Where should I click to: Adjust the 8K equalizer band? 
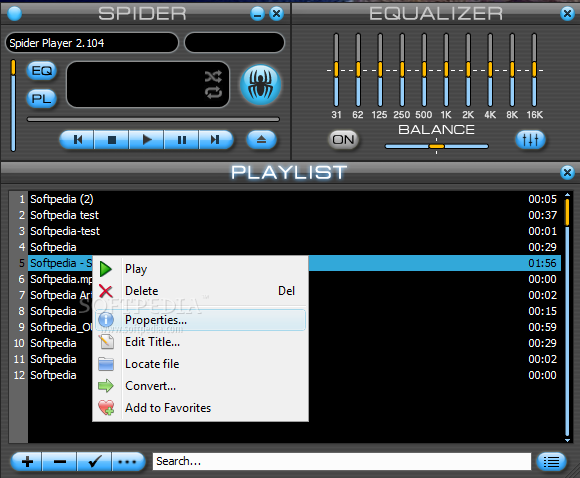[x=512, y=70]
